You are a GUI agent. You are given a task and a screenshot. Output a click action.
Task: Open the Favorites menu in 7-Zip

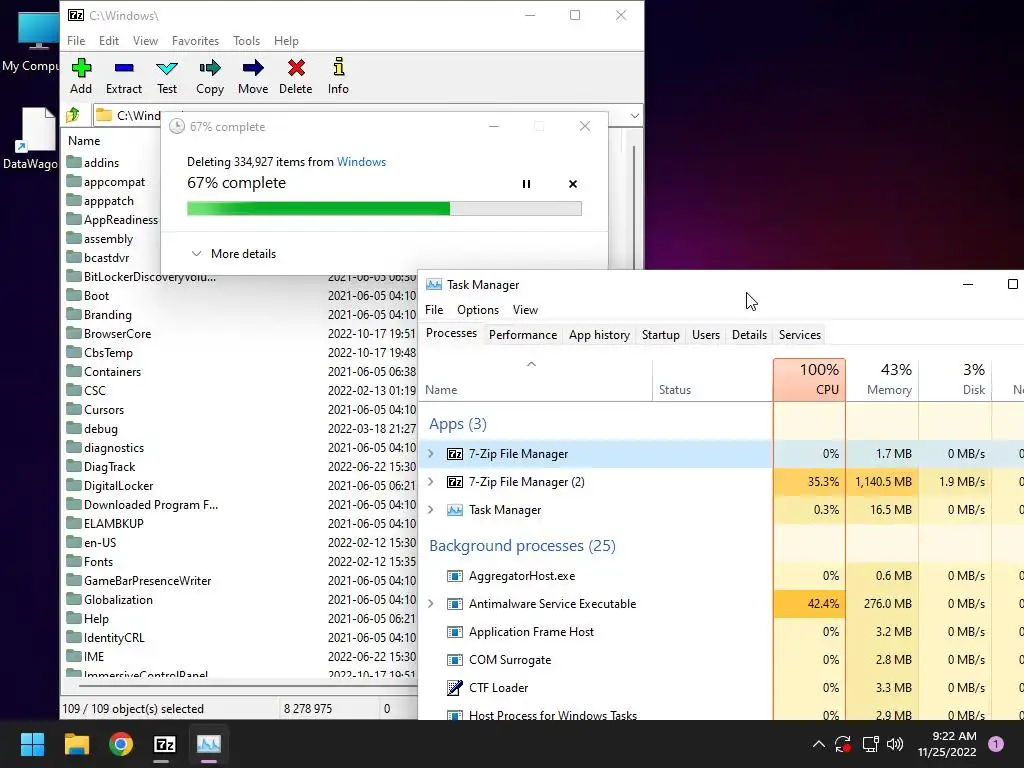[195, 40]
